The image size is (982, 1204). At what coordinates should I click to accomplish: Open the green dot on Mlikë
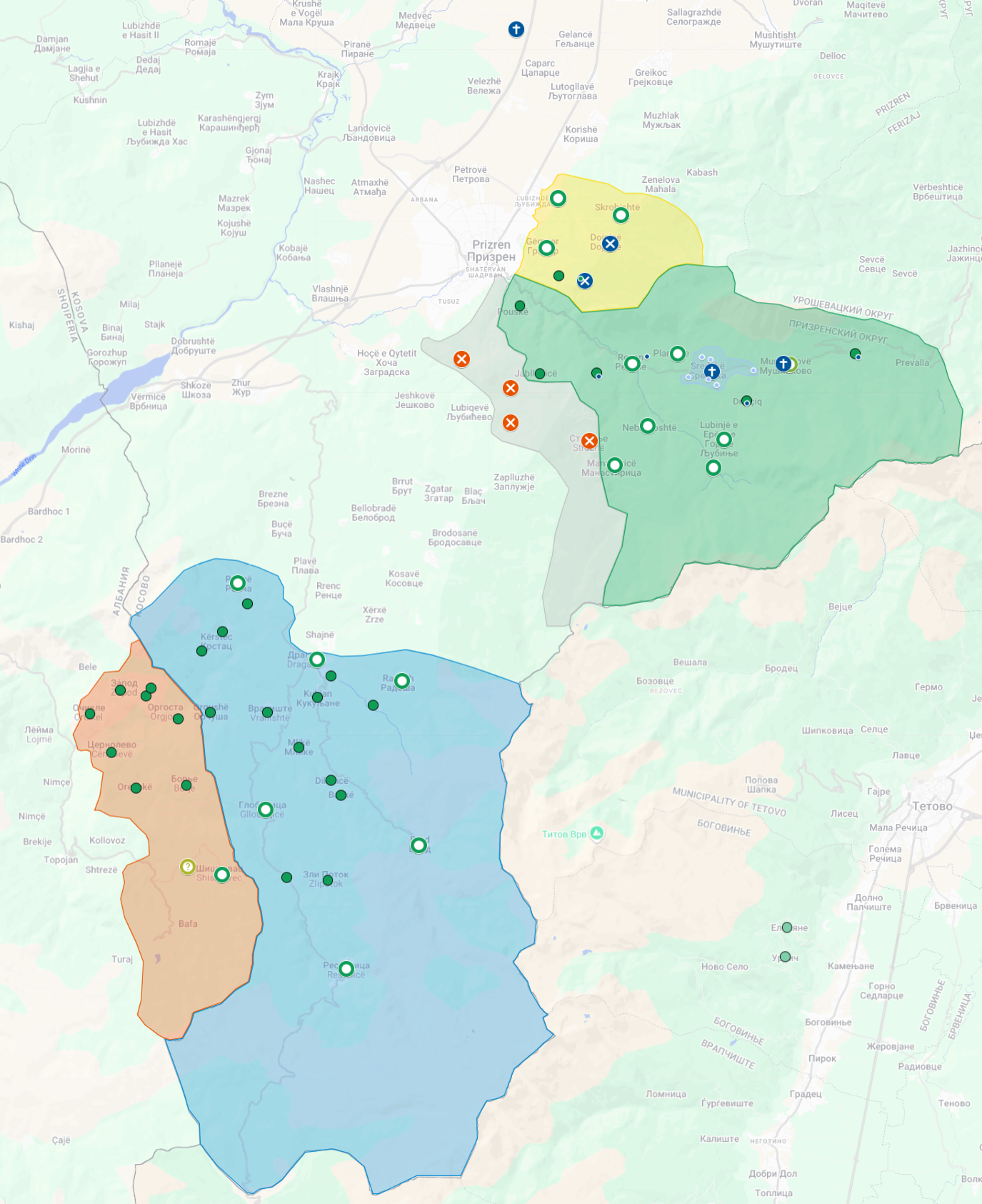point(299,747)
